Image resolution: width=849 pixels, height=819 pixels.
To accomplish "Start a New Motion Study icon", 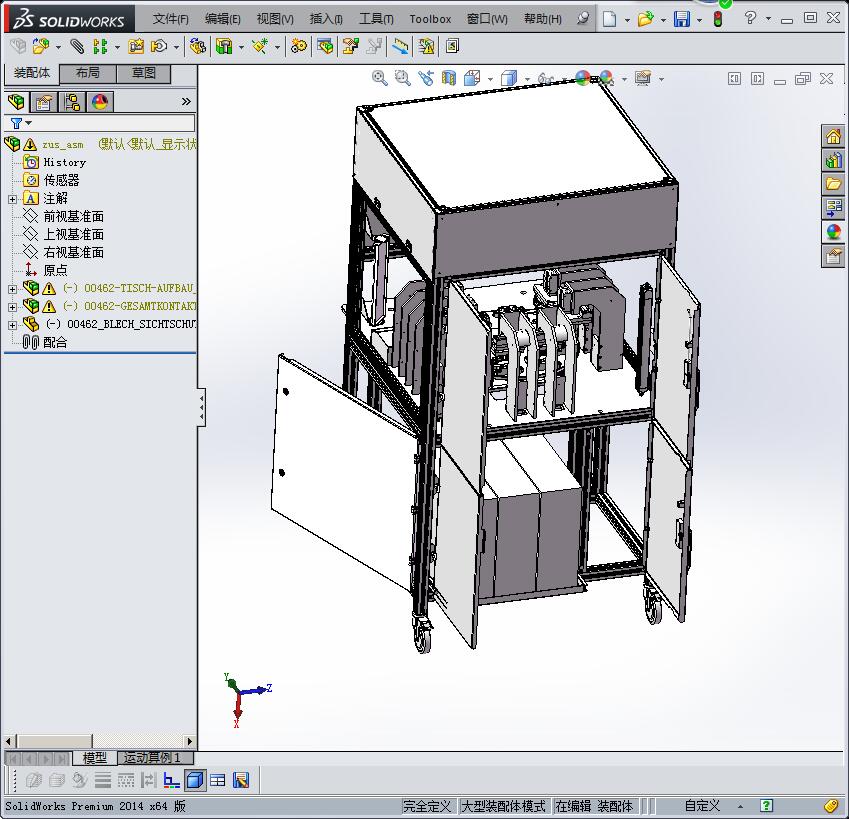I will pos(298,47).
